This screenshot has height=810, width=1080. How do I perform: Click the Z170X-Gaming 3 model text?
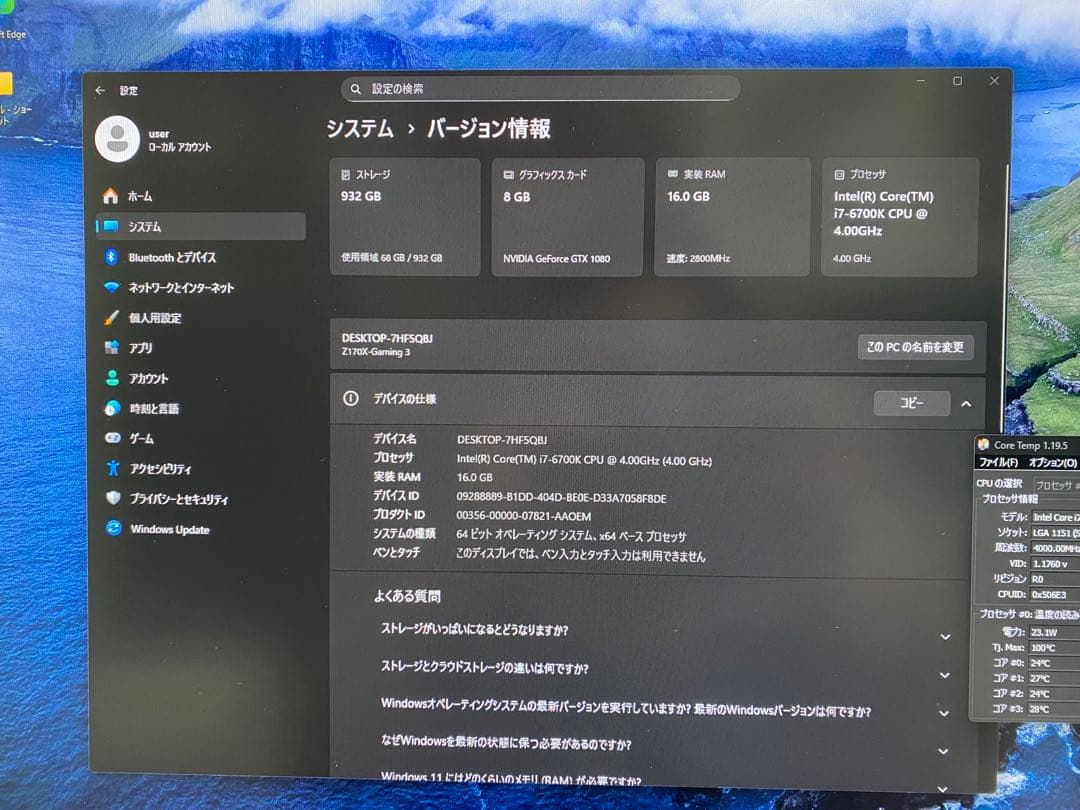376,352
